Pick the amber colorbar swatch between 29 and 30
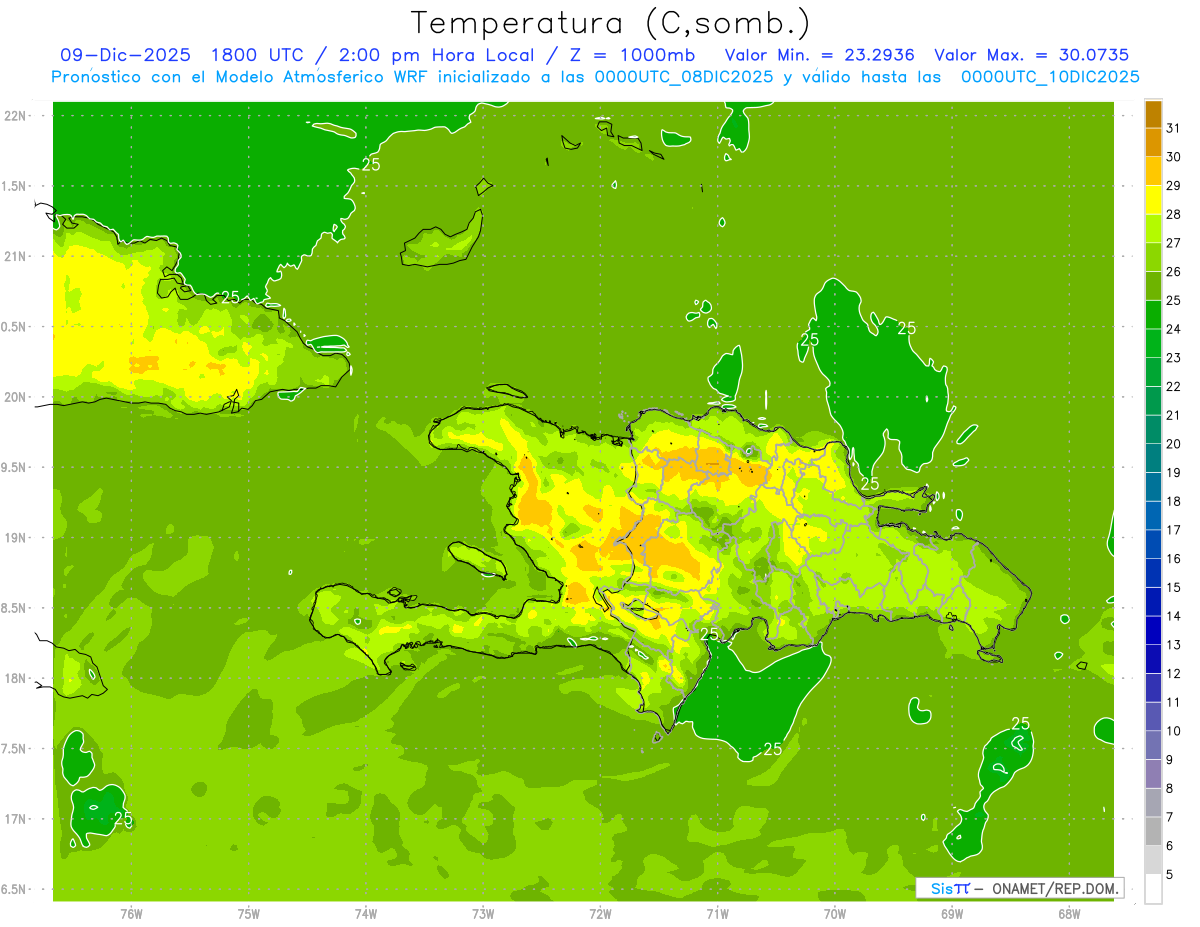This screenshot has width=1200, height=927. click(x=1153, y=172)
